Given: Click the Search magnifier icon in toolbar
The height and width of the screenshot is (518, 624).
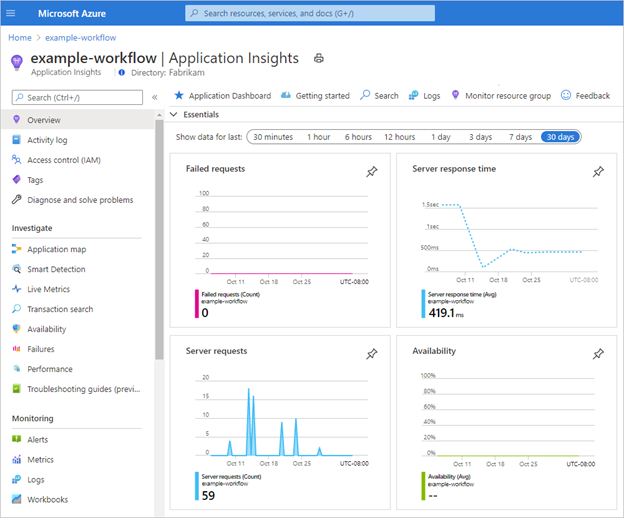Looking at the screenshot, I should point(365,95).
